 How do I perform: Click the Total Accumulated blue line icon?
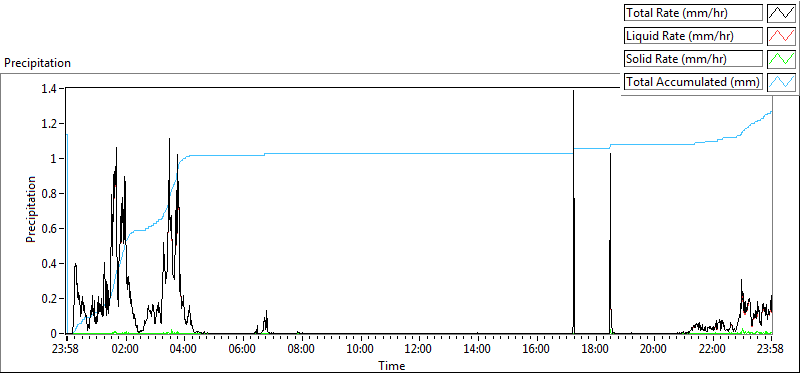point(782,82)
